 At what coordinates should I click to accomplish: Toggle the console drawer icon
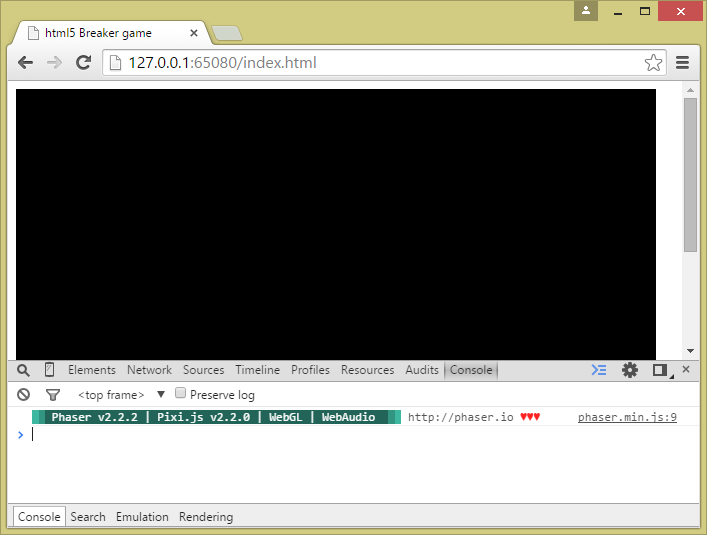click(599, 370)
